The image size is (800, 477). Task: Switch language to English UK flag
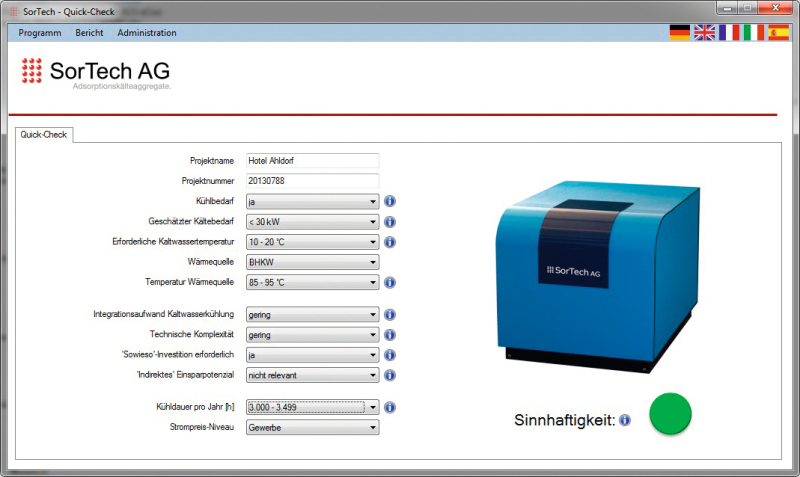(704, 33)
